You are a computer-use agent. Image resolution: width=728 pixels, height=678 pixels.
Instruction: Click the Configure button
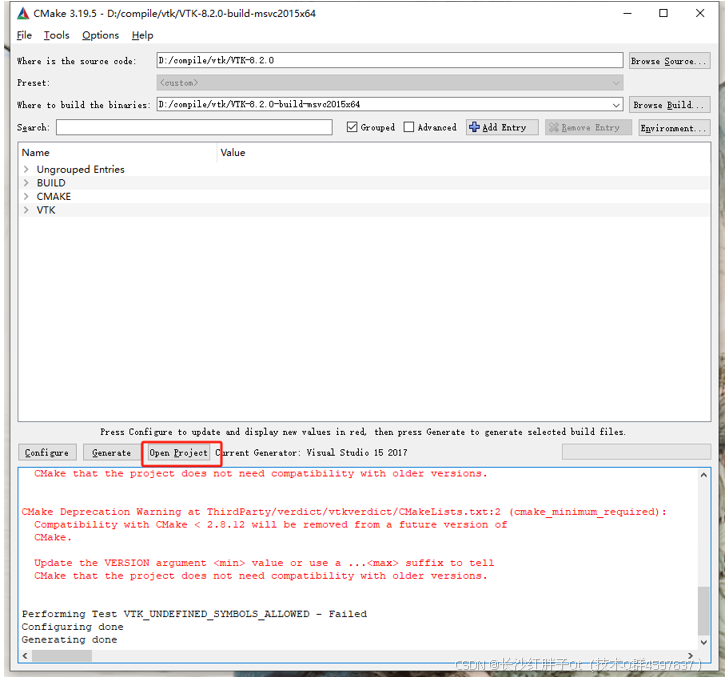click(47, 453)
